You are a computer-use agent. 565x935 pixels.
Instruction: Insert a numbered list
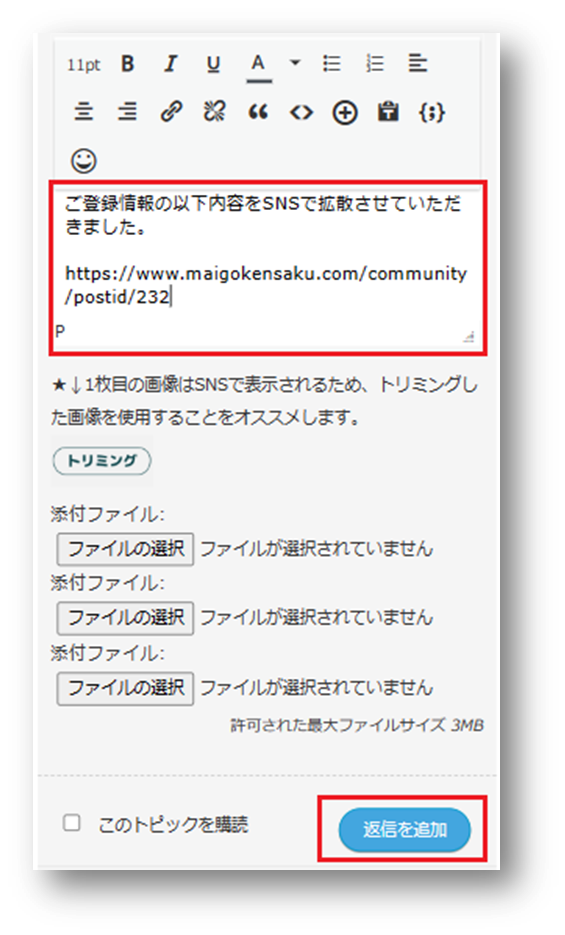[x=375, y=63]
